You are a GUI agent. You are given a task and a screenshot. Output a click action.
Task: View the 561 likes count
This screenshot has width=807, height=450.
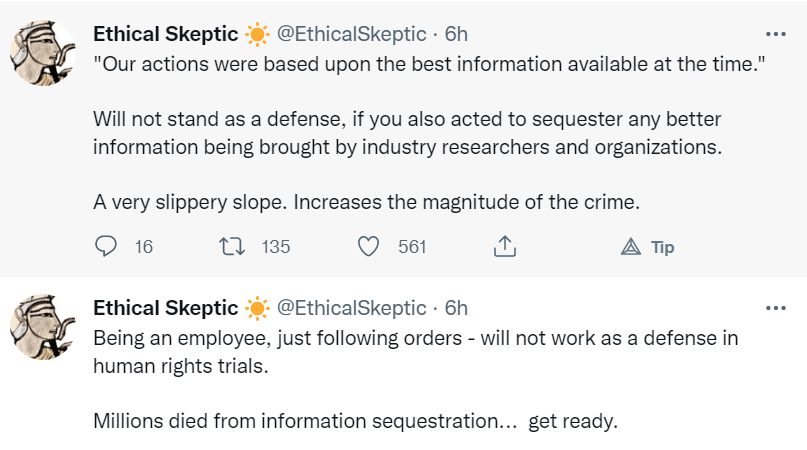click(x=412, y=247)
